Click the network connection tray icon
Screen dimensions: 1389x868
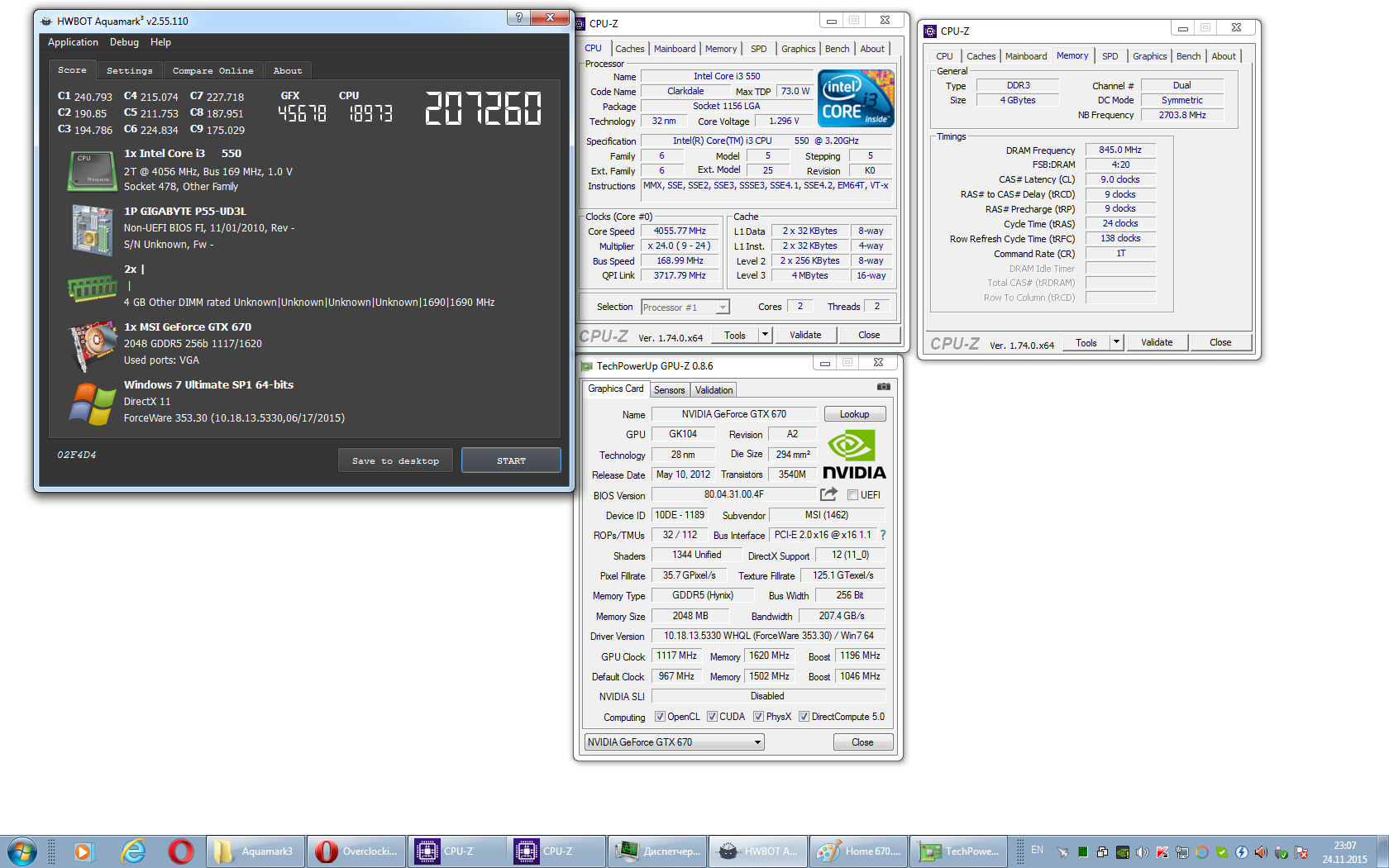tap(1181, 852)
